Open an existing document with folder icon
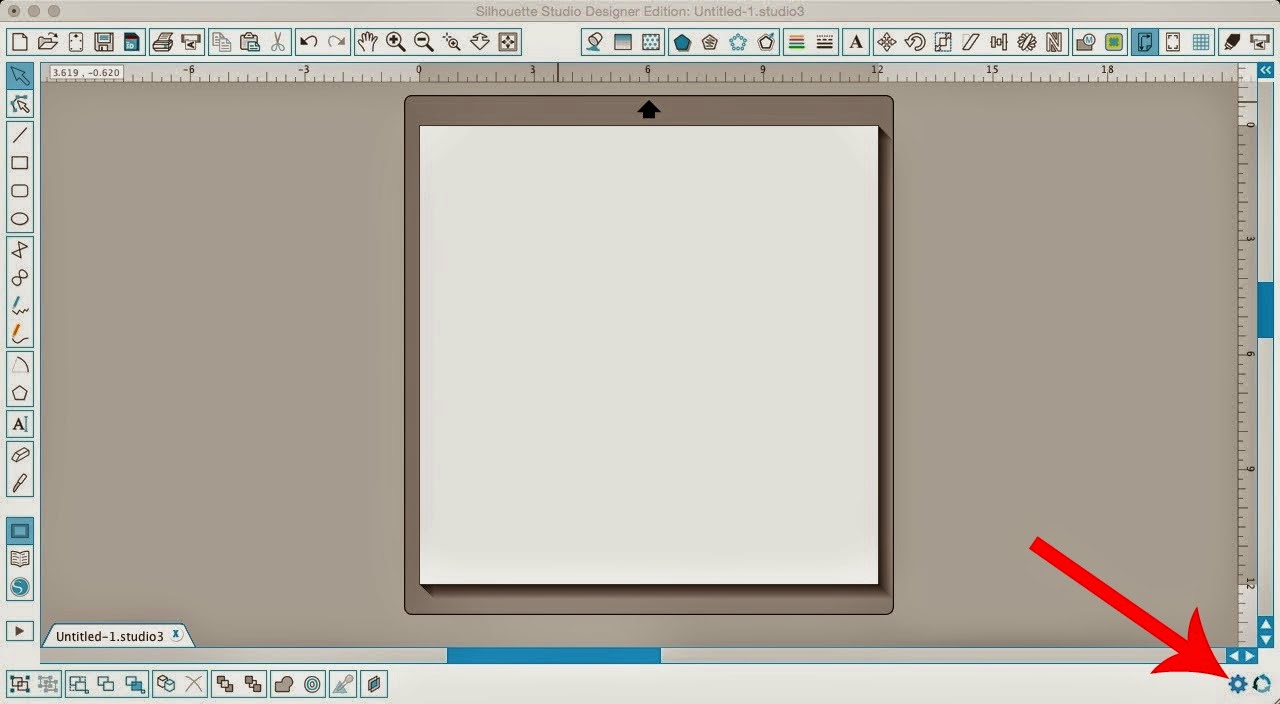Screen dimensions: 1280x704 (x=47, y=41)
